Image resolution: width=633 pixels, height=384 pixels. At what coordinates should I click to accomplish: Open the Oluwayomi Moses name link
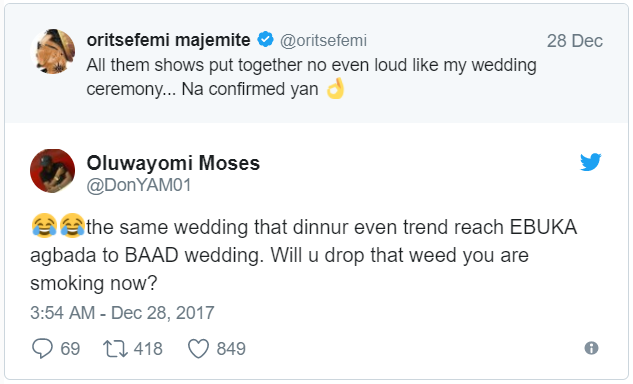pyautogui.click(x=173, y=163)
